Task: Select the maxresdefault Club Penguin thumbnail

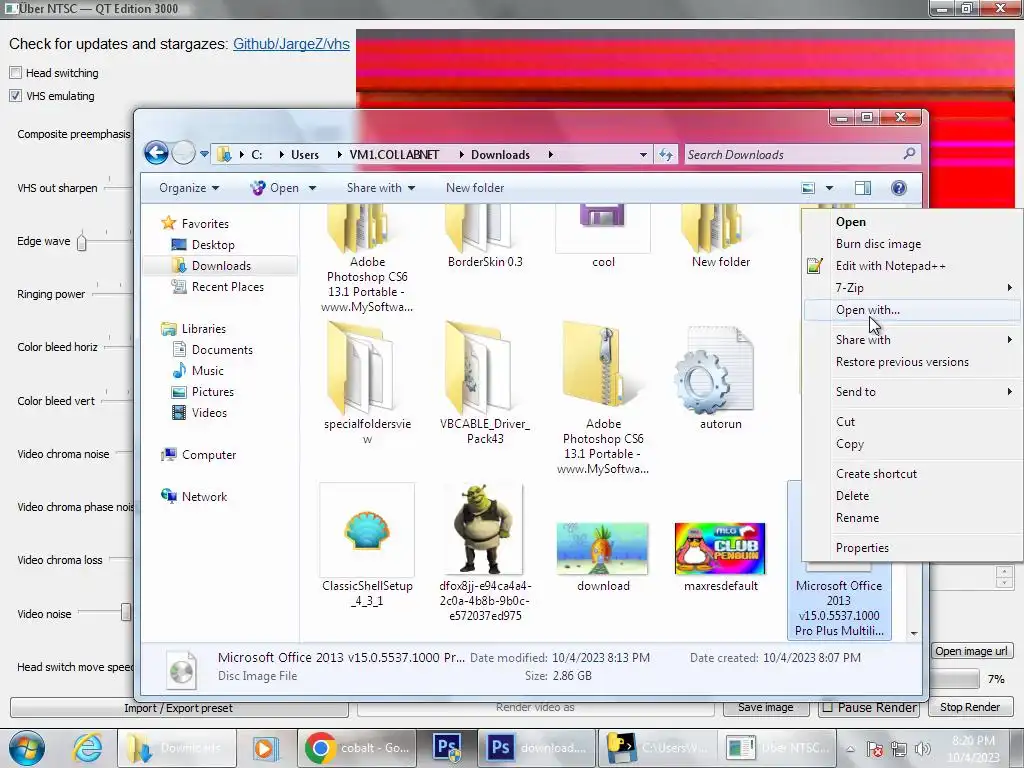Action: 720,548
